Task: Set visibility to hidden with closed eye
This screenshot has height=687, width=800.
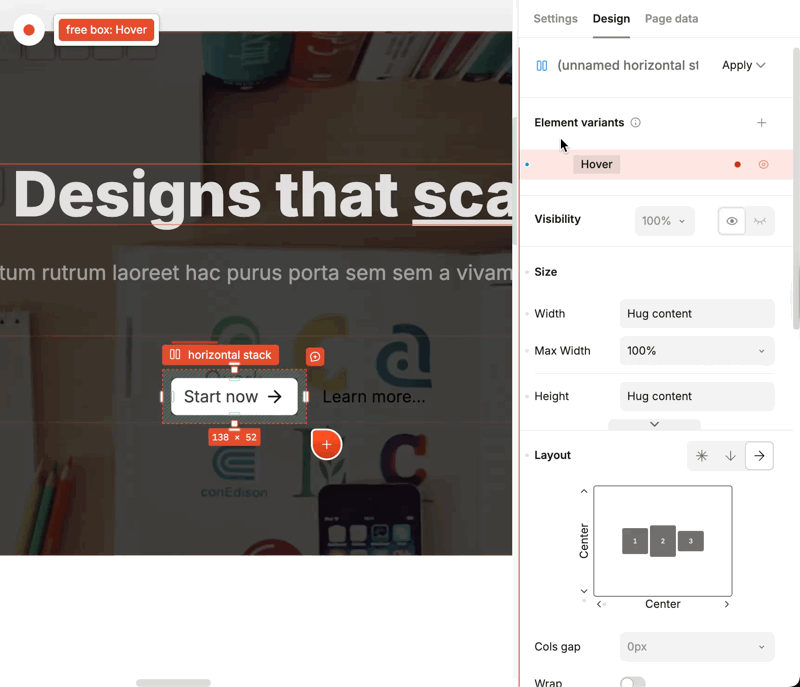Action: point(760,221)
